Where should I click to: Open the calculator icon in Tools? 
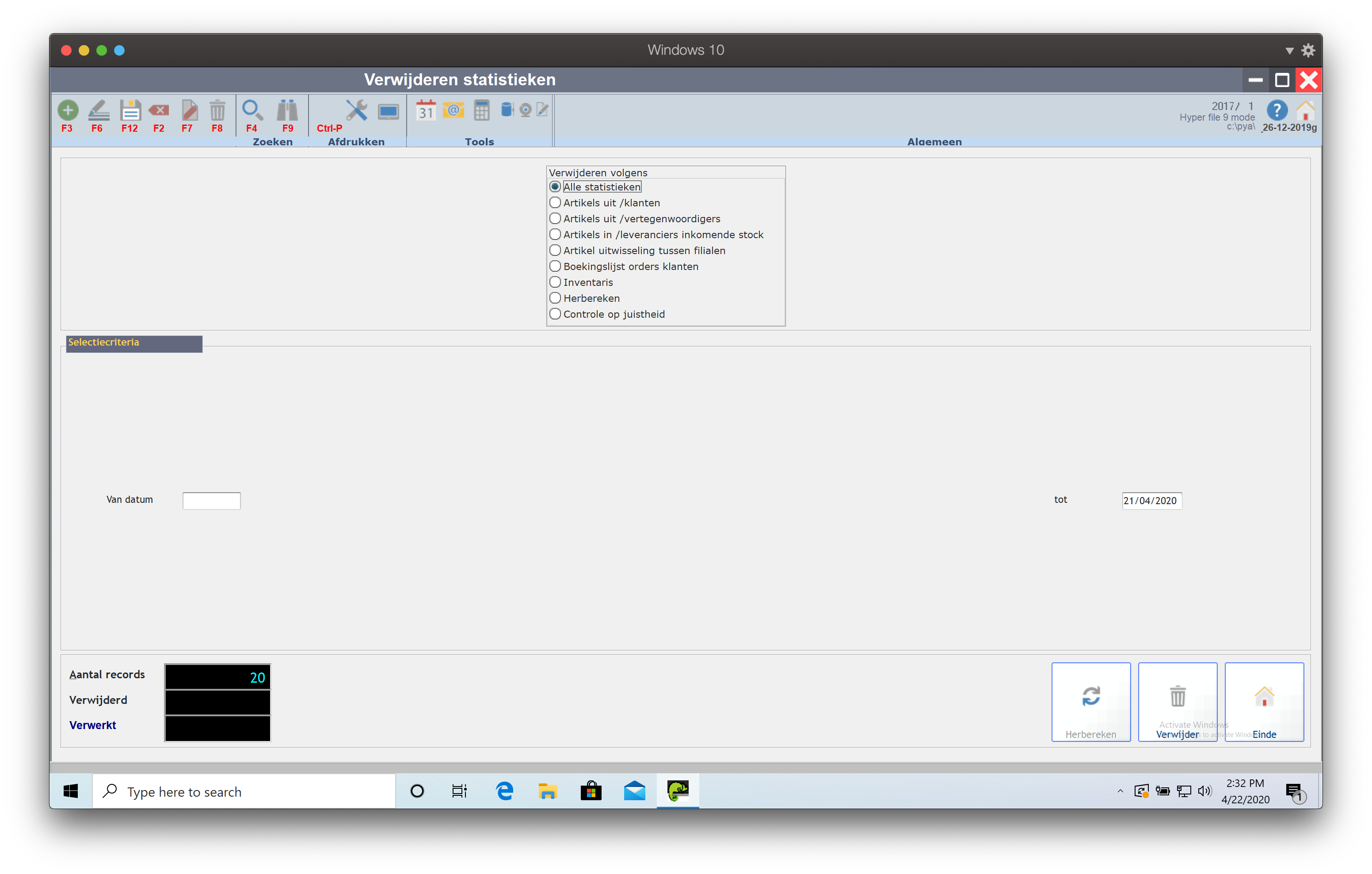click(x=481, y=110)
